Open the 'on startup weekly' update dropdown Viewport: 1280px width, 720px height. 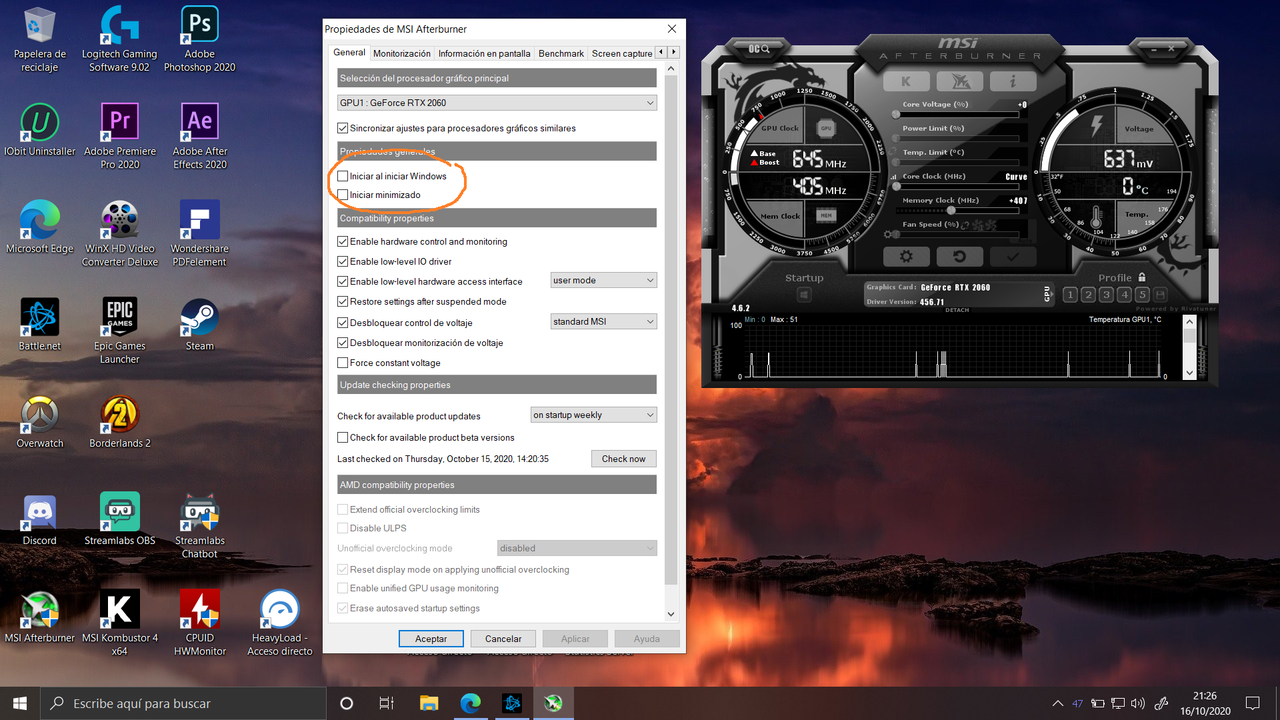point(593,415)
